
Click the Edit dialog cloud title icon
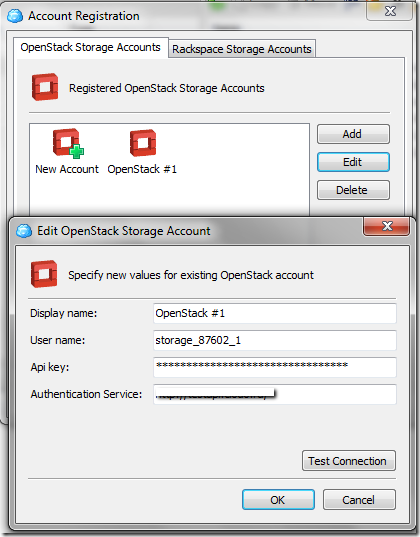[x=24, y=231]
